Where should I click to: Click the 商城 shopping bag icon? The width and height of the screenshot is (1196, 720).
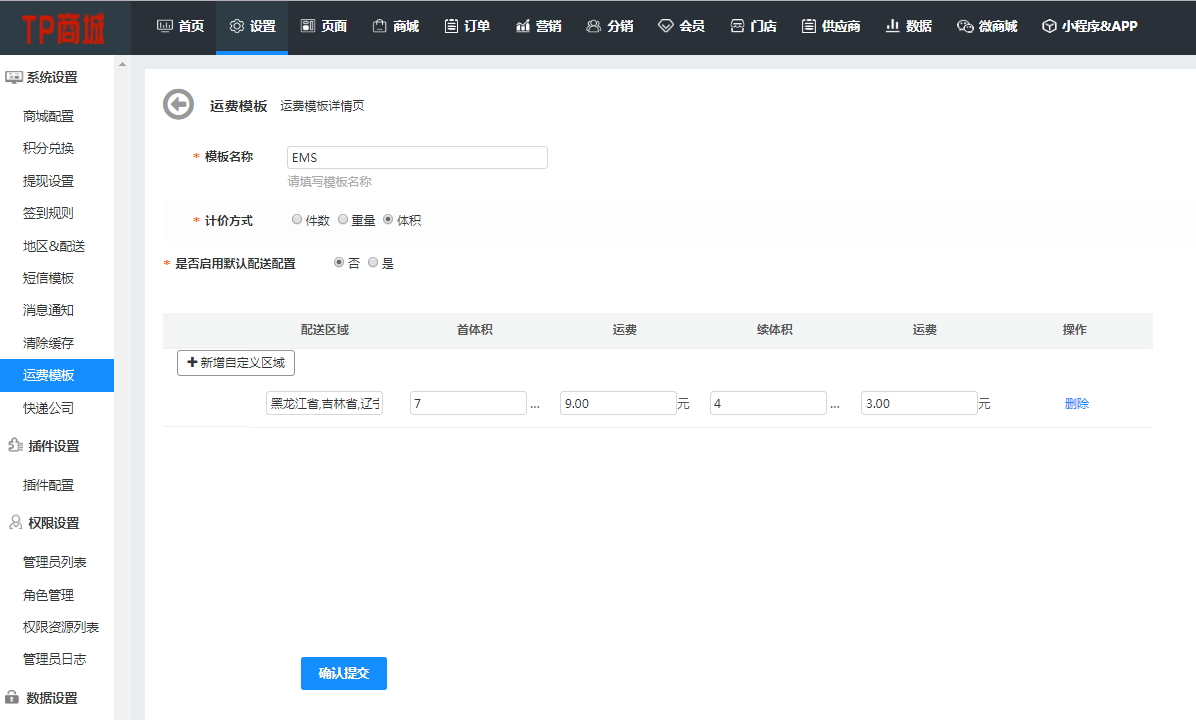[380, 27]
